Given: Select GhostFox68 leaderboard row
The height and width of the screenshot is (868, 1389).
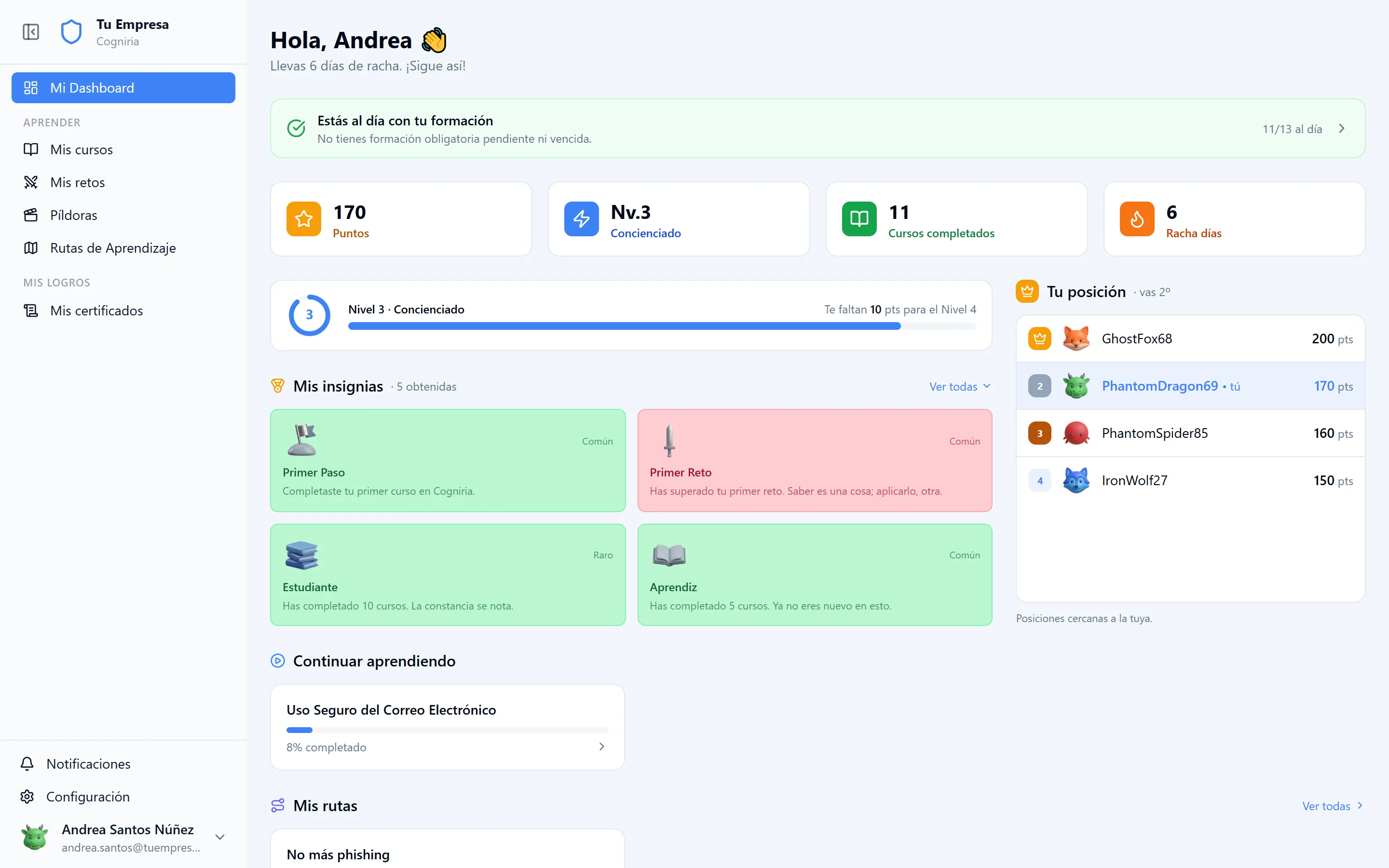Looking at the screenshot, I should click(1190, 339).
